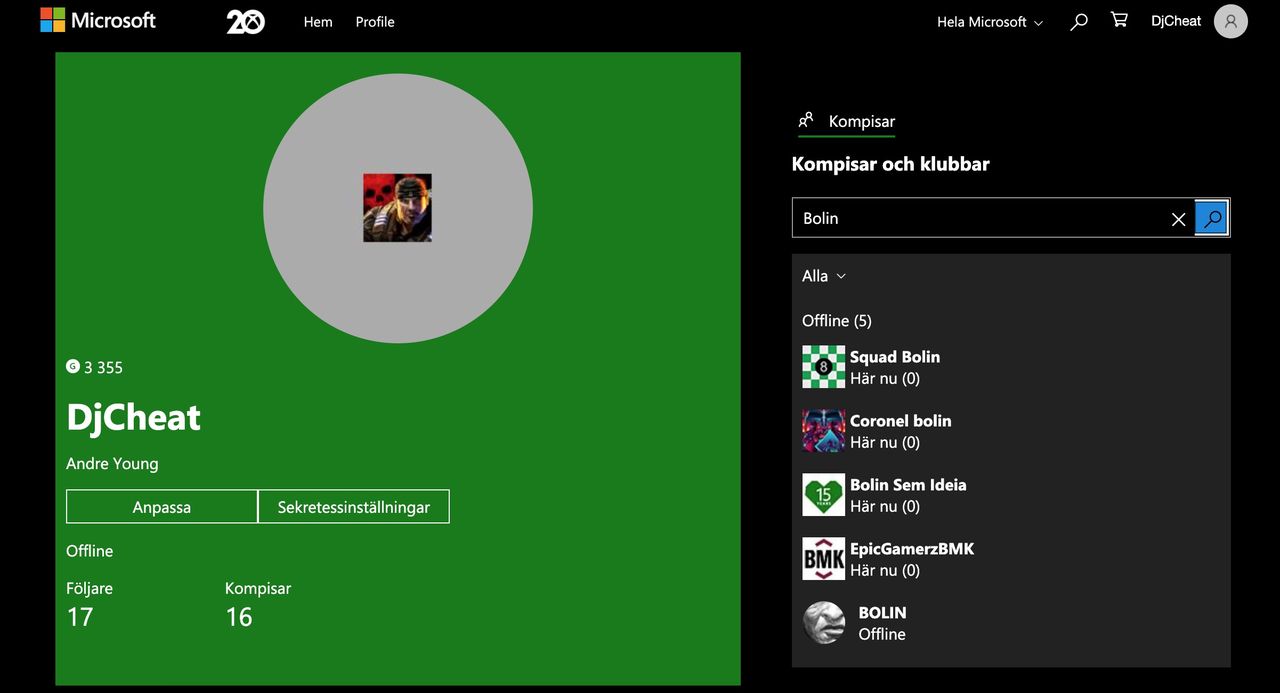Click the real name Andre Young
Image resolution: width=1280 pixels, height=693 pixels.
point(112,464)
